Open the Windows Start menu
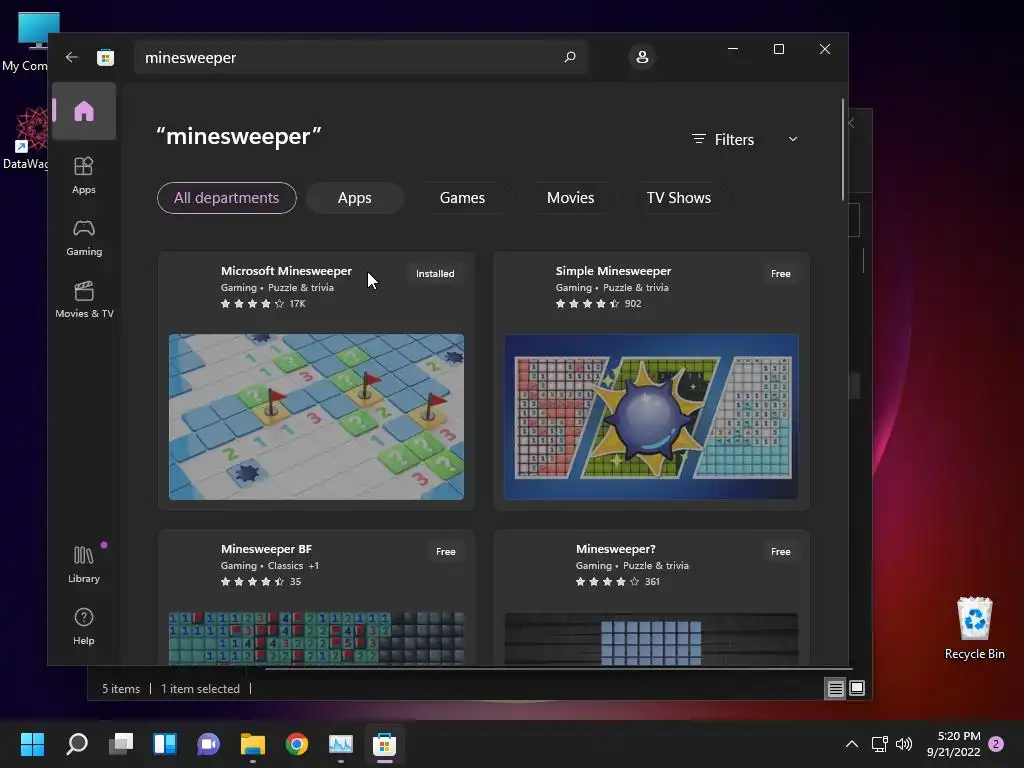Viewport: 1024px width, 768px height. point(33,744)
